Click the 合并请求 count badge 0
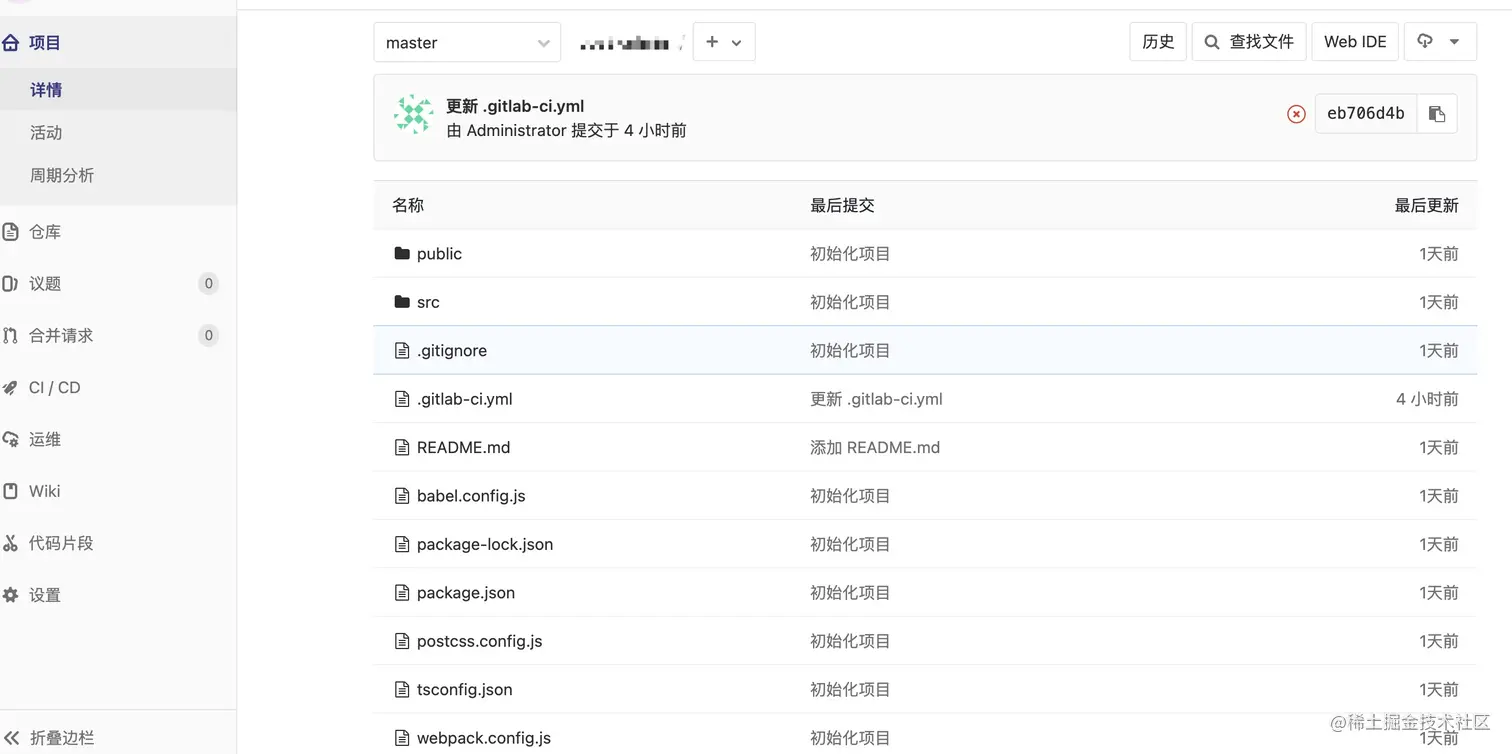This screenshot has height=754, width=1512. pos(208,336)
